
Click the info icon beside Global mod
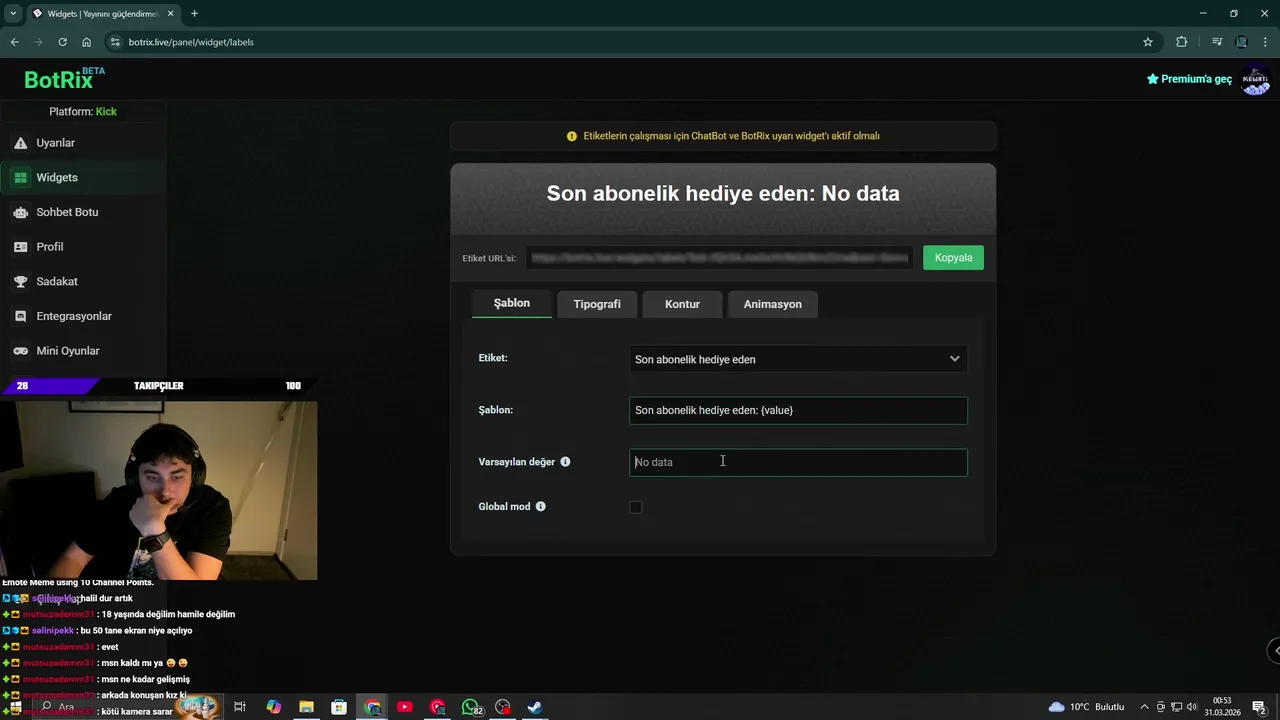(x=541, y=507)
